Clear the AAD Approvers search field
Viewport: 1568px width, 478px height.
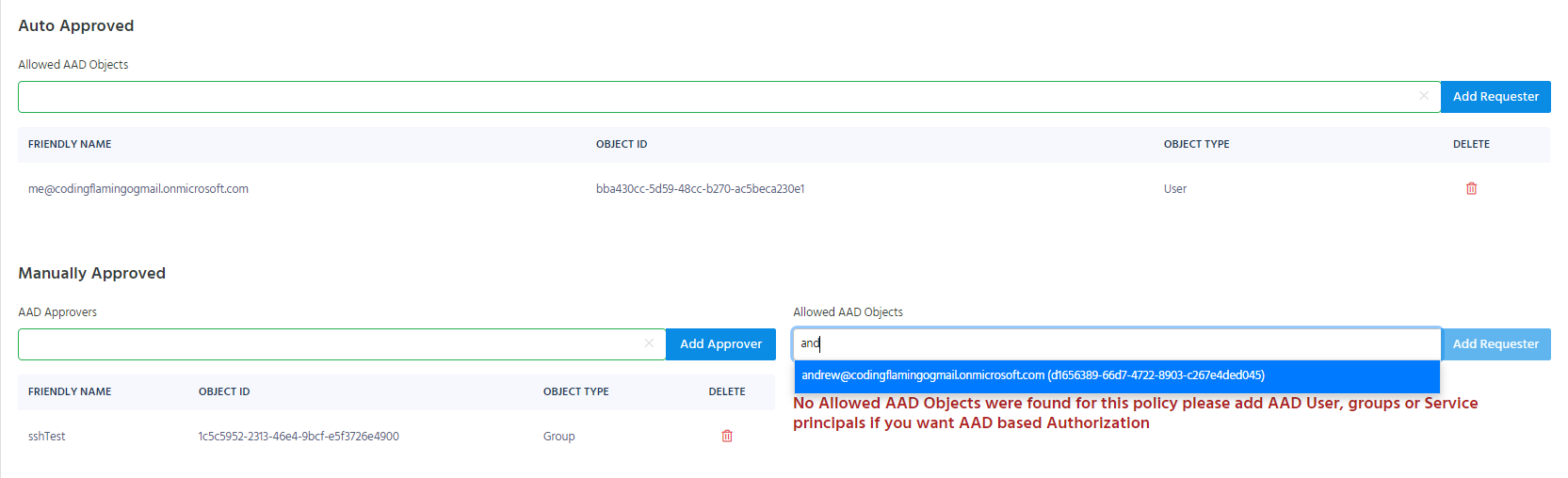(649, 343)
